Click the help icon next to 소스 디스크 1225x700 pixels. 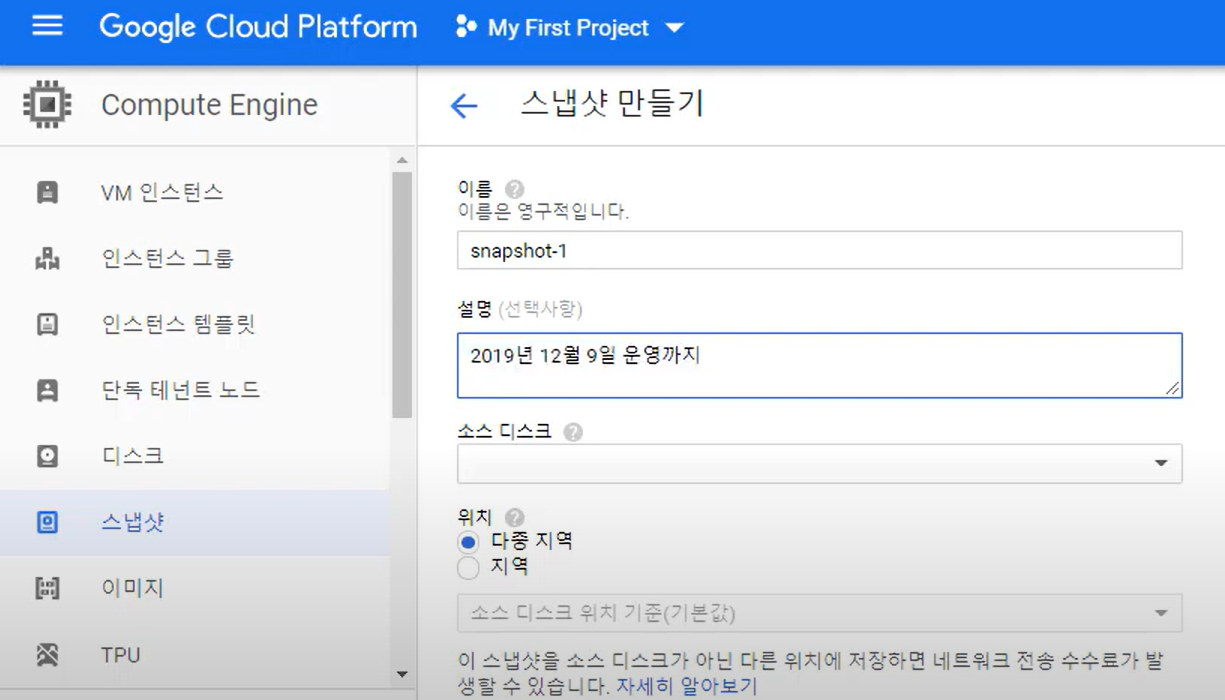tap(573, 432)
